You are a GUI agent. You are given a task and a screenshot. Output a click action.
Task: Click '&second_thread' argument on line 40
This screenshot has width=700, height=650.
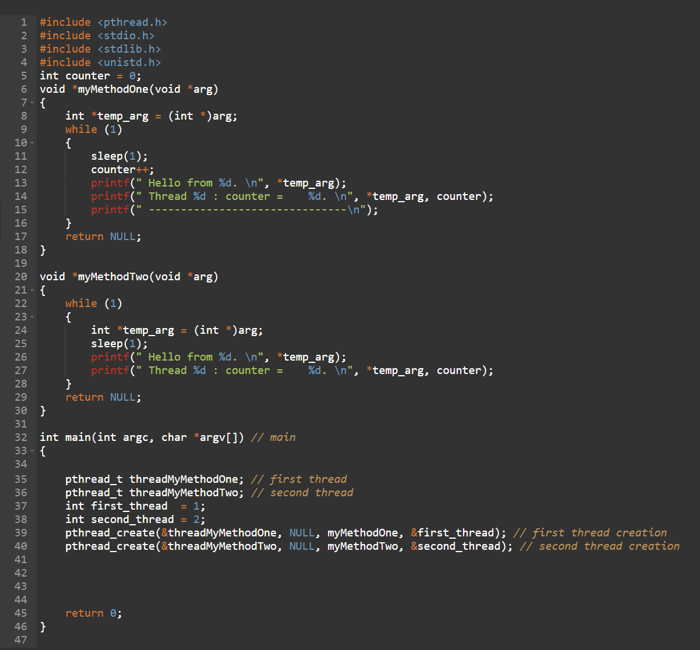point(455,546)
